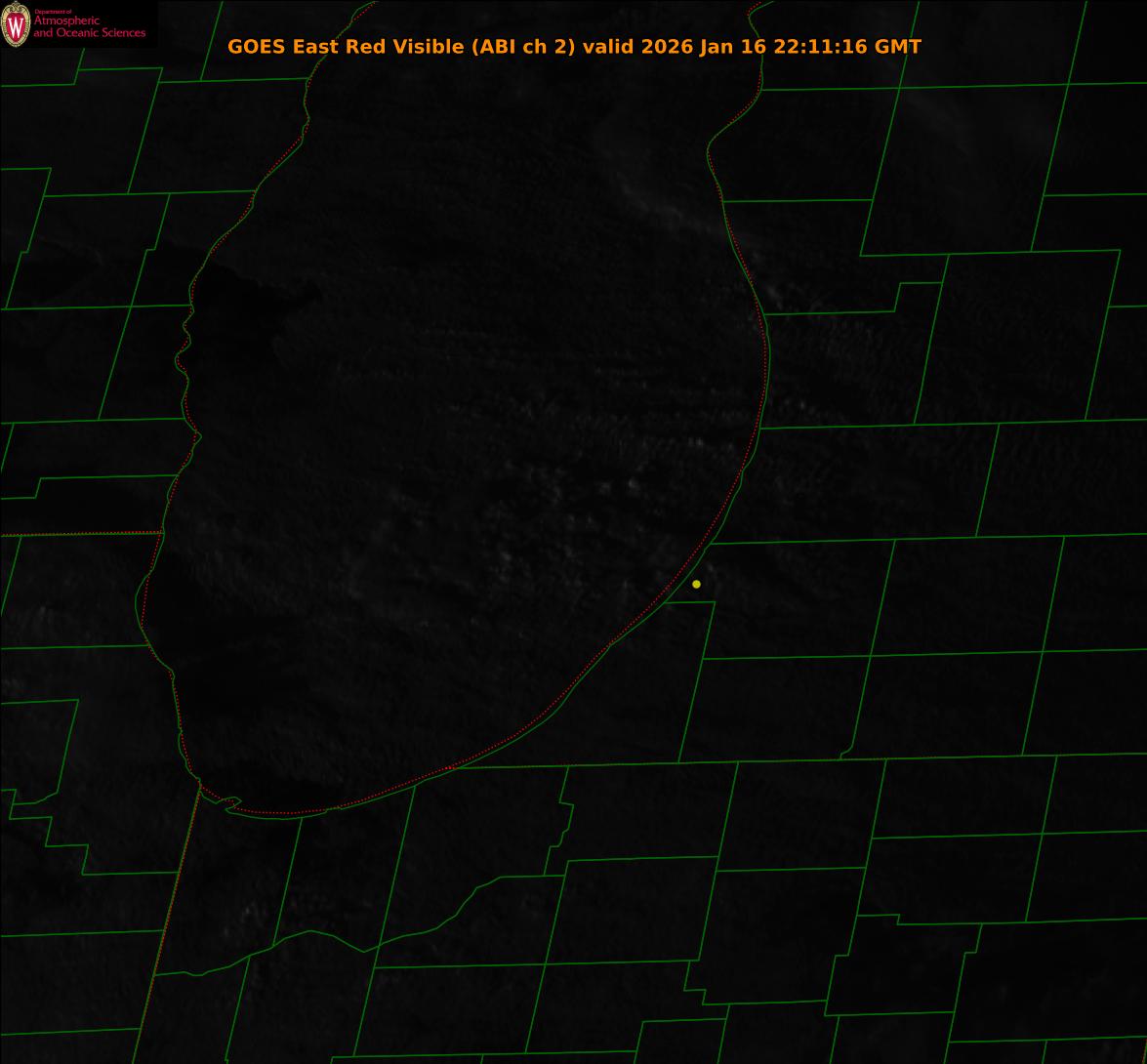Click the small harbor notch on southern lakeshore
Viewport: 1147px width, 1064px height.
click(231, 803)
